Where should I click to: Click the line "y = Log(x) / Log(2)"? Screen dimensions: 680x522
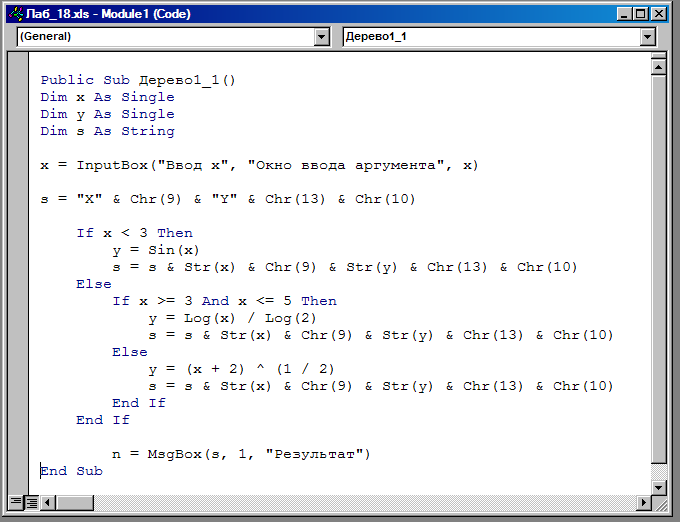tap(232, 318)
